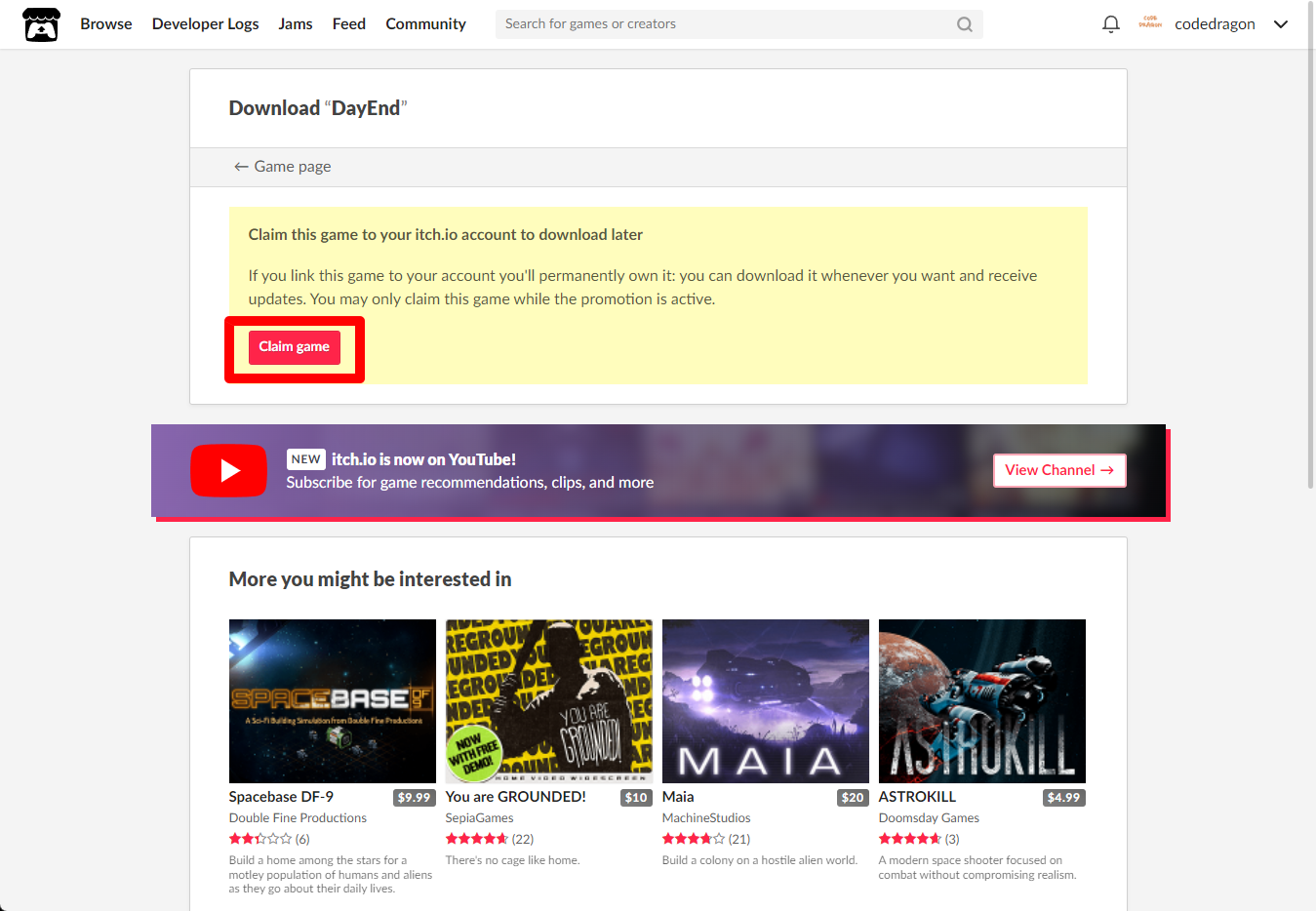The width and height of the screenshot is (1316, 911).
Task: Click the $20 price tag on Maia
Action: pos(853,798)
